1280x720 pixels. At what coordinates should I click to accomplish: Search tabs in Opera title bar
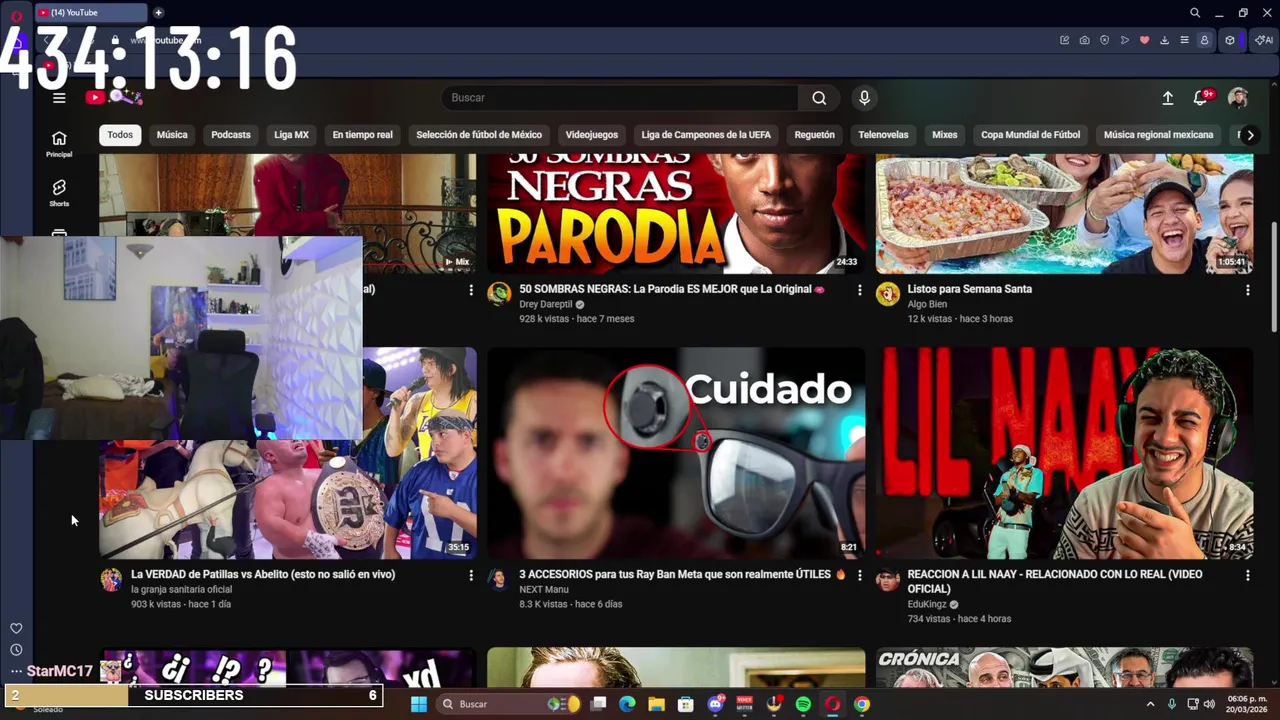pyautogui.click(x=1194, y=13)
